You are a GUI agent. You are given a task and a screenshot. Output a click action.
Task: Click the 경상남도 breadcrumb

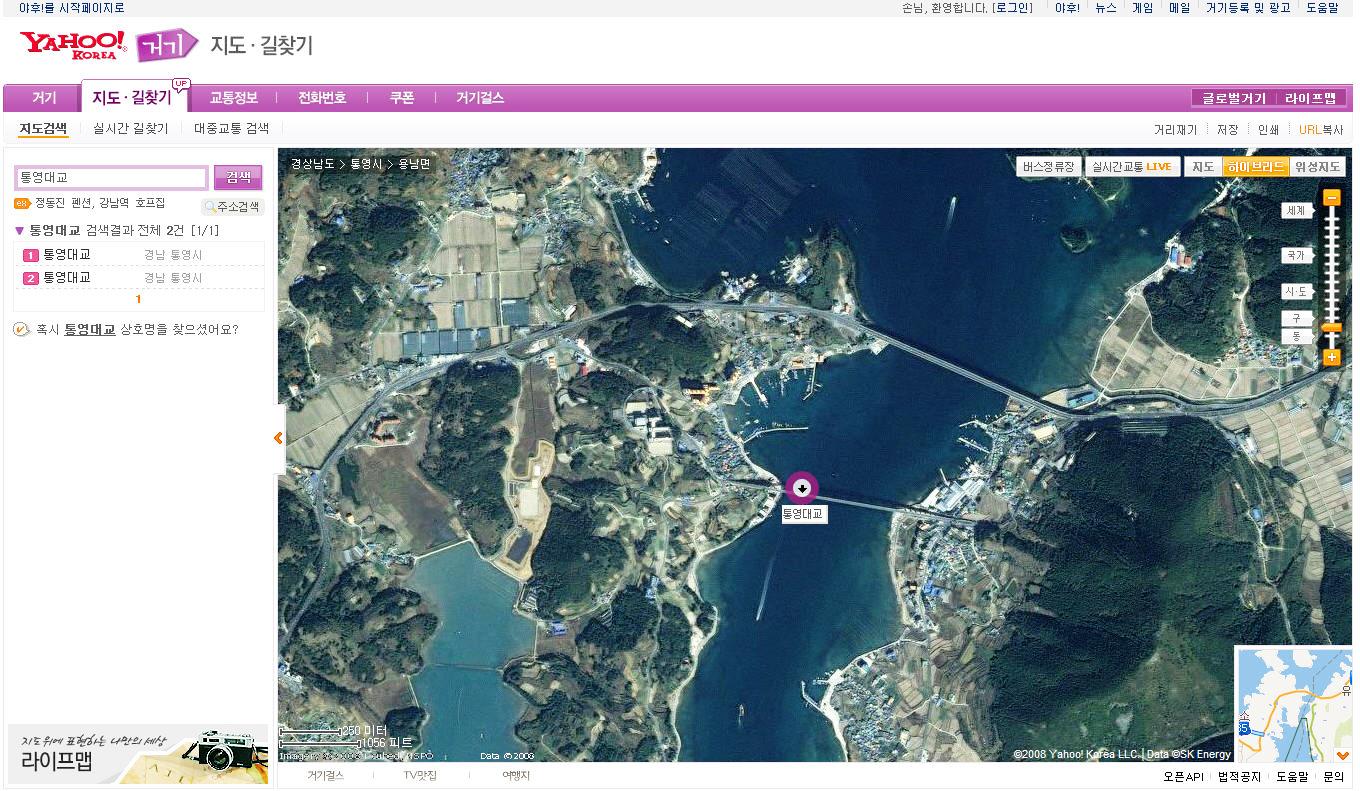[312, 163]
